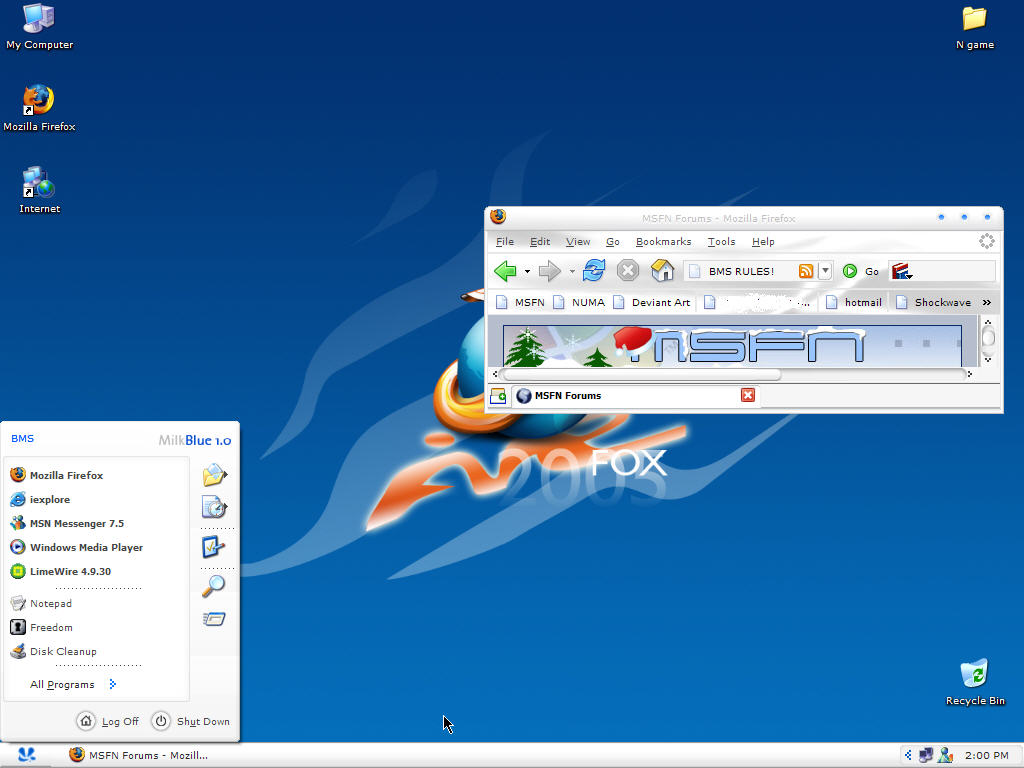Open the address bar URL dropdown
Screen dimensions: 1024x768
tap(825, 270)
